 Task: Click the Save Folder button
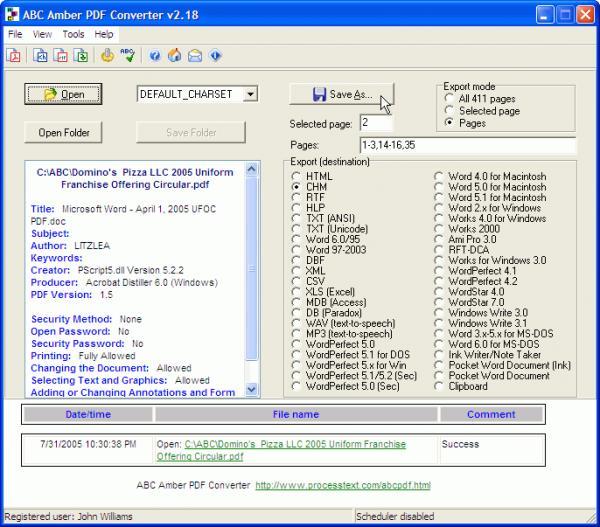point(191,132)
